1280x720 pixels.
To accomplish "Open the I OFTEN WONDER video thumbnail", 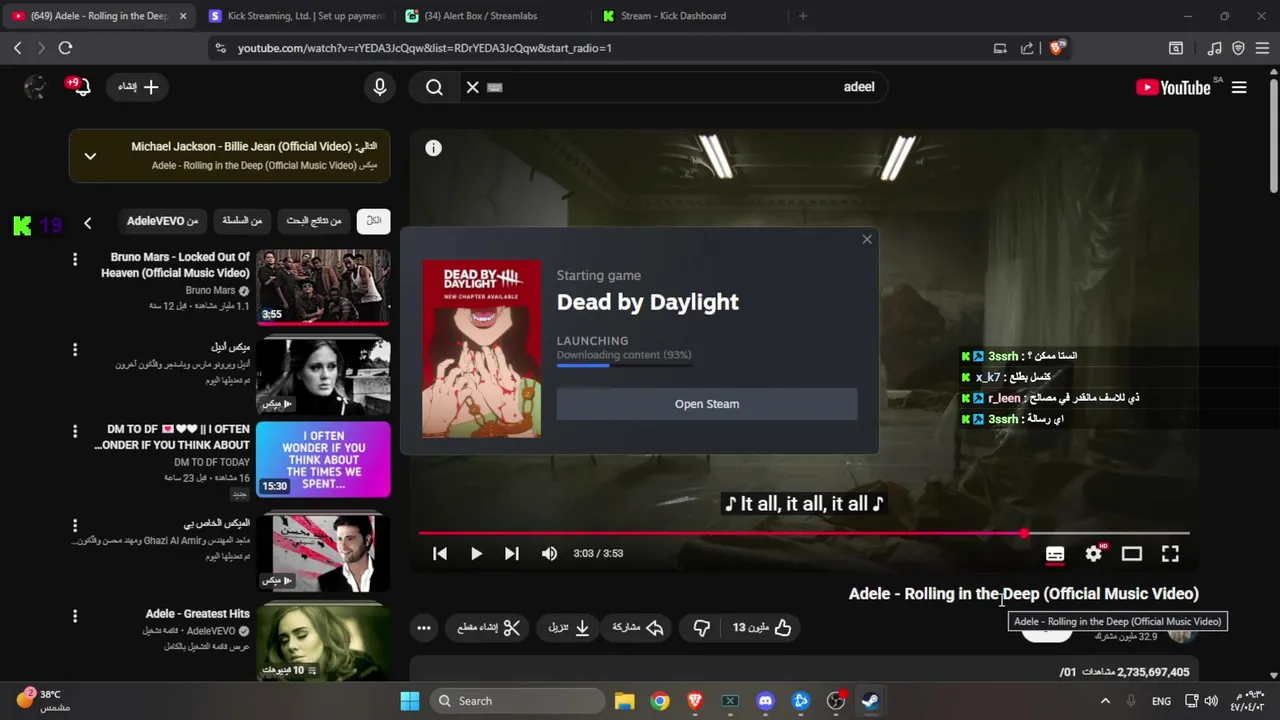I will click(x=323, y=459).
